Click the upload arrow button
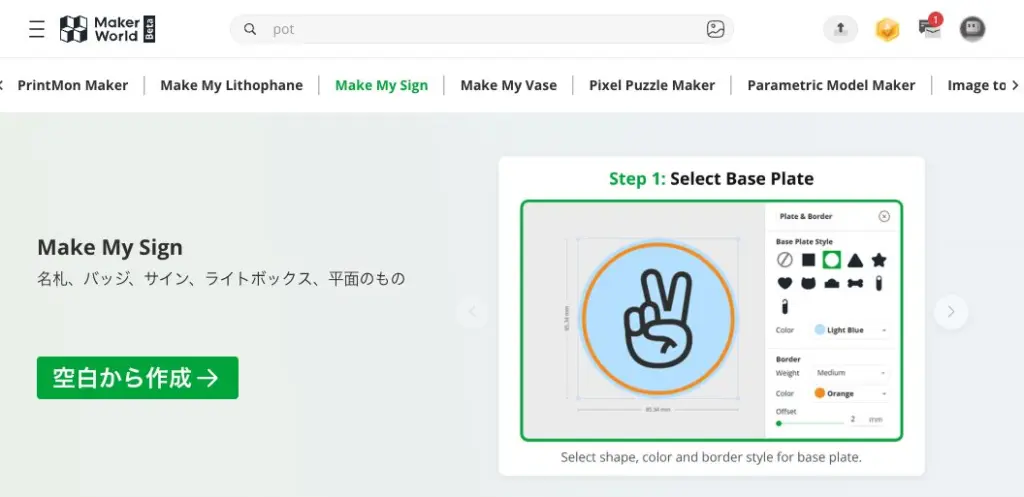Viewport: 1024px width, 497px height. [x=840, y=29]
